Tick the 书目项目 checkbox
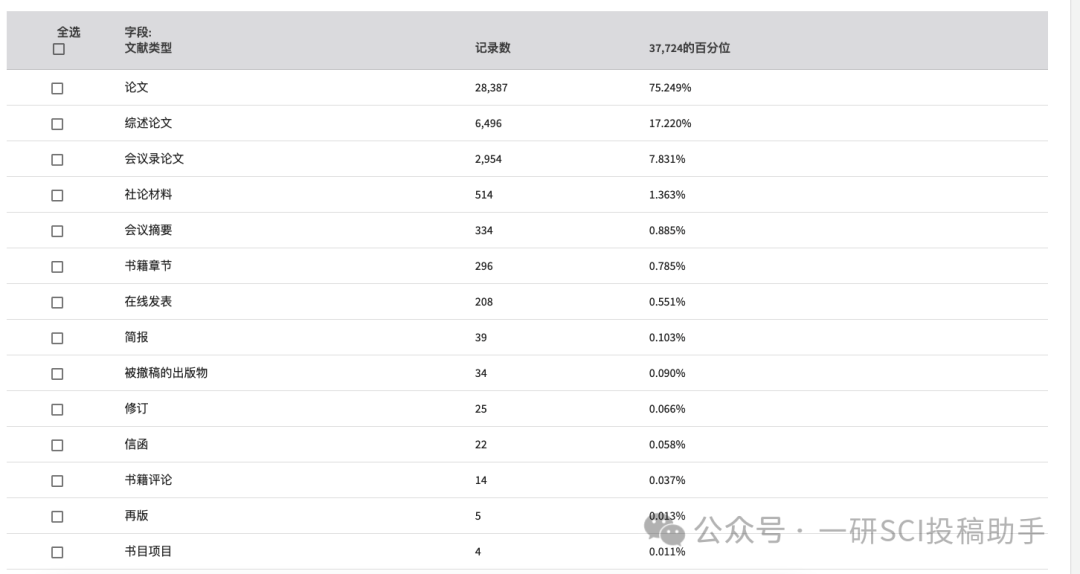 point(57,553)
